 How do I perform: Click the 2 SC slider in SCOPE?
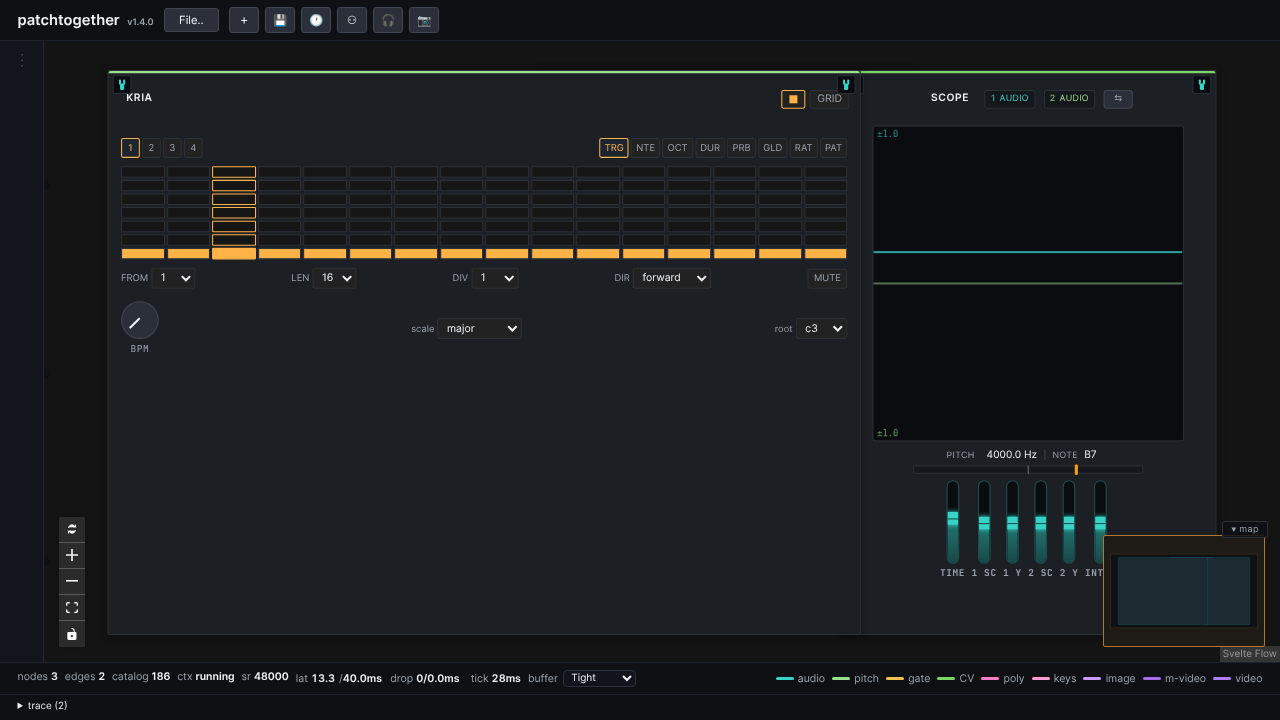tap(1041, 522)
